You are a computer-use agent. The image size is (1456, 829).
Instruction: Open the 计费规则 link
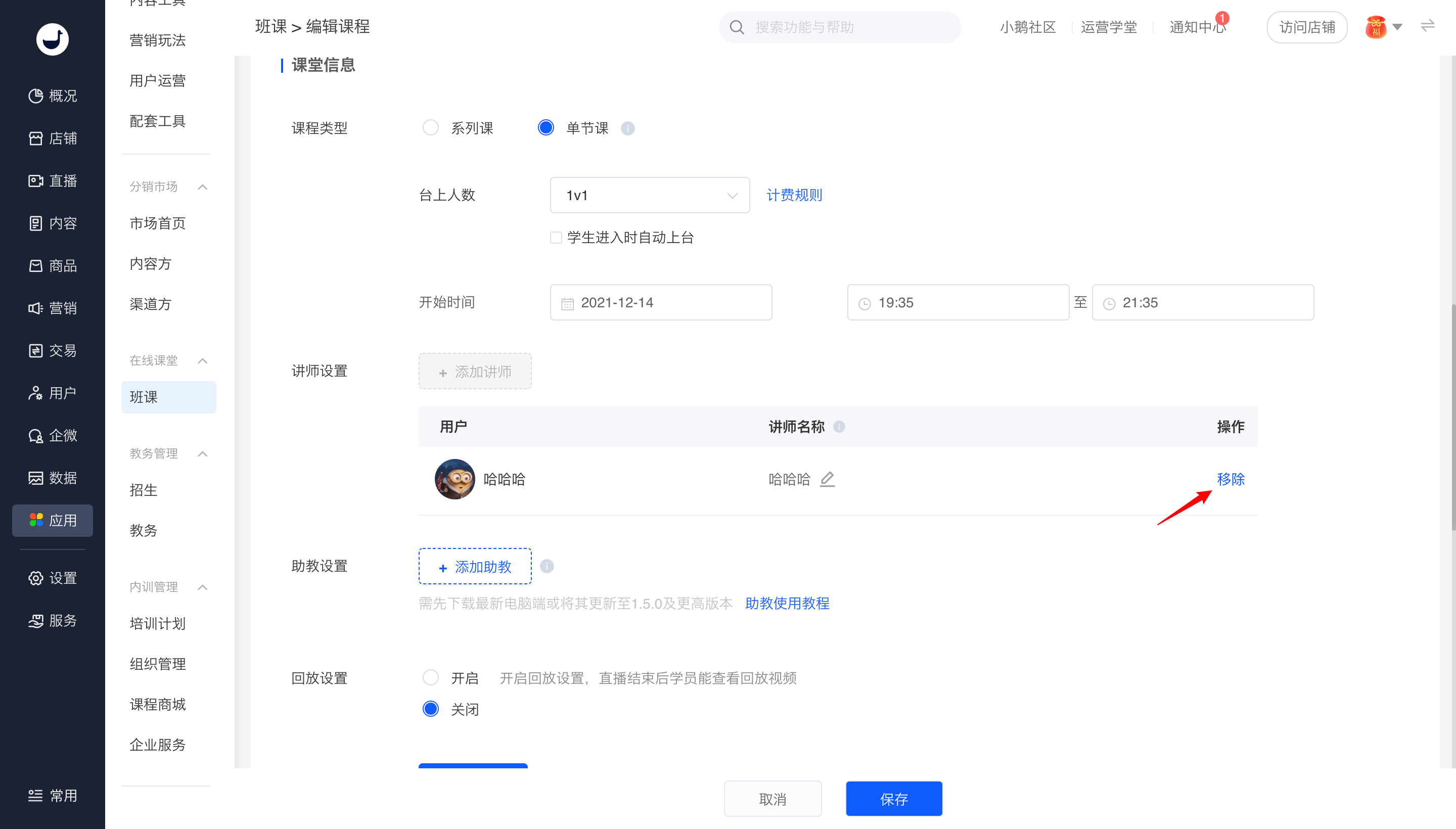click(794, 195)
